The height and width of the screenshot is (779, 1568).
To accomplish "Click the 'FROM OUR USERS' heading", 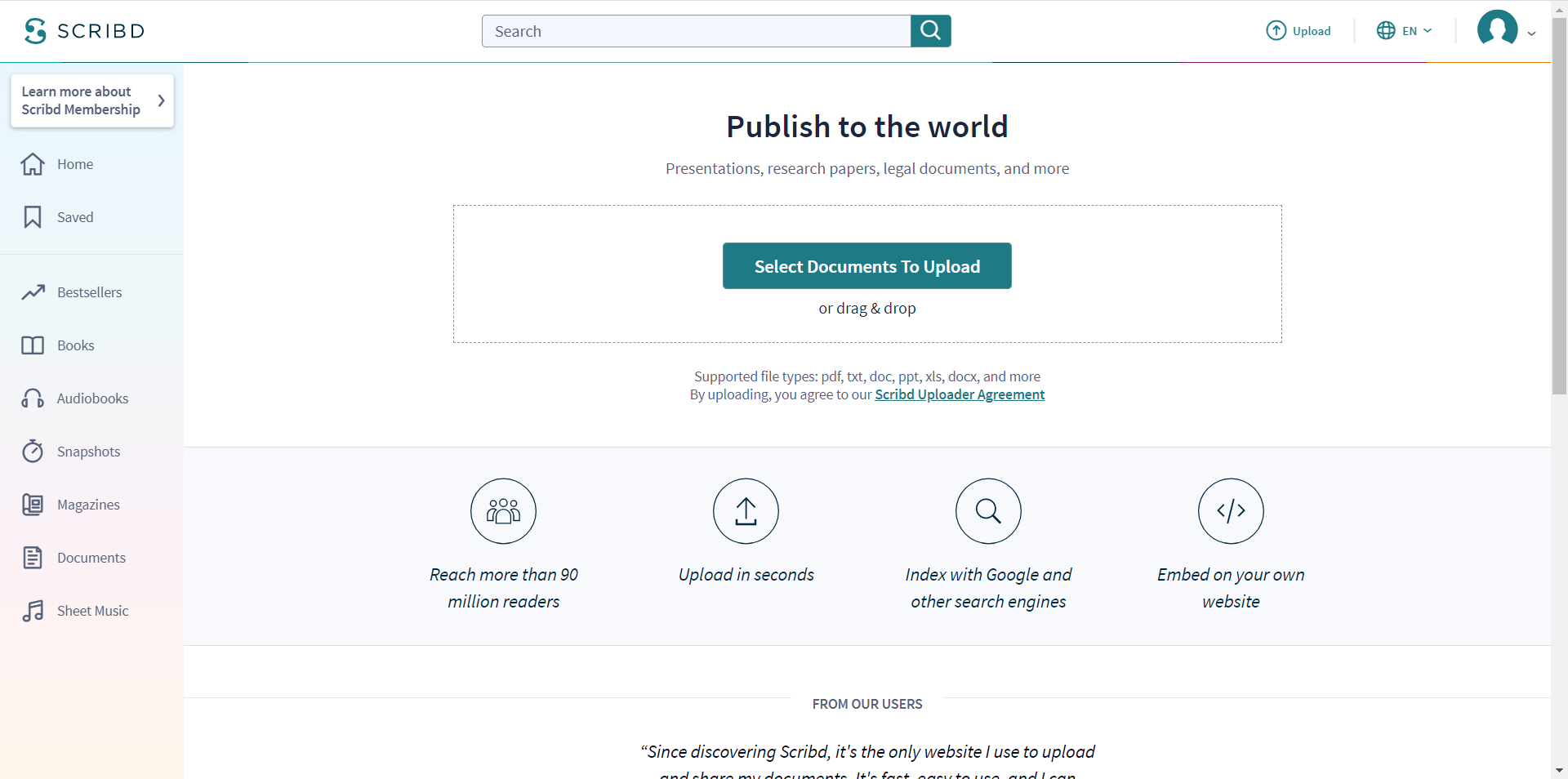I will tap(867, 704).
